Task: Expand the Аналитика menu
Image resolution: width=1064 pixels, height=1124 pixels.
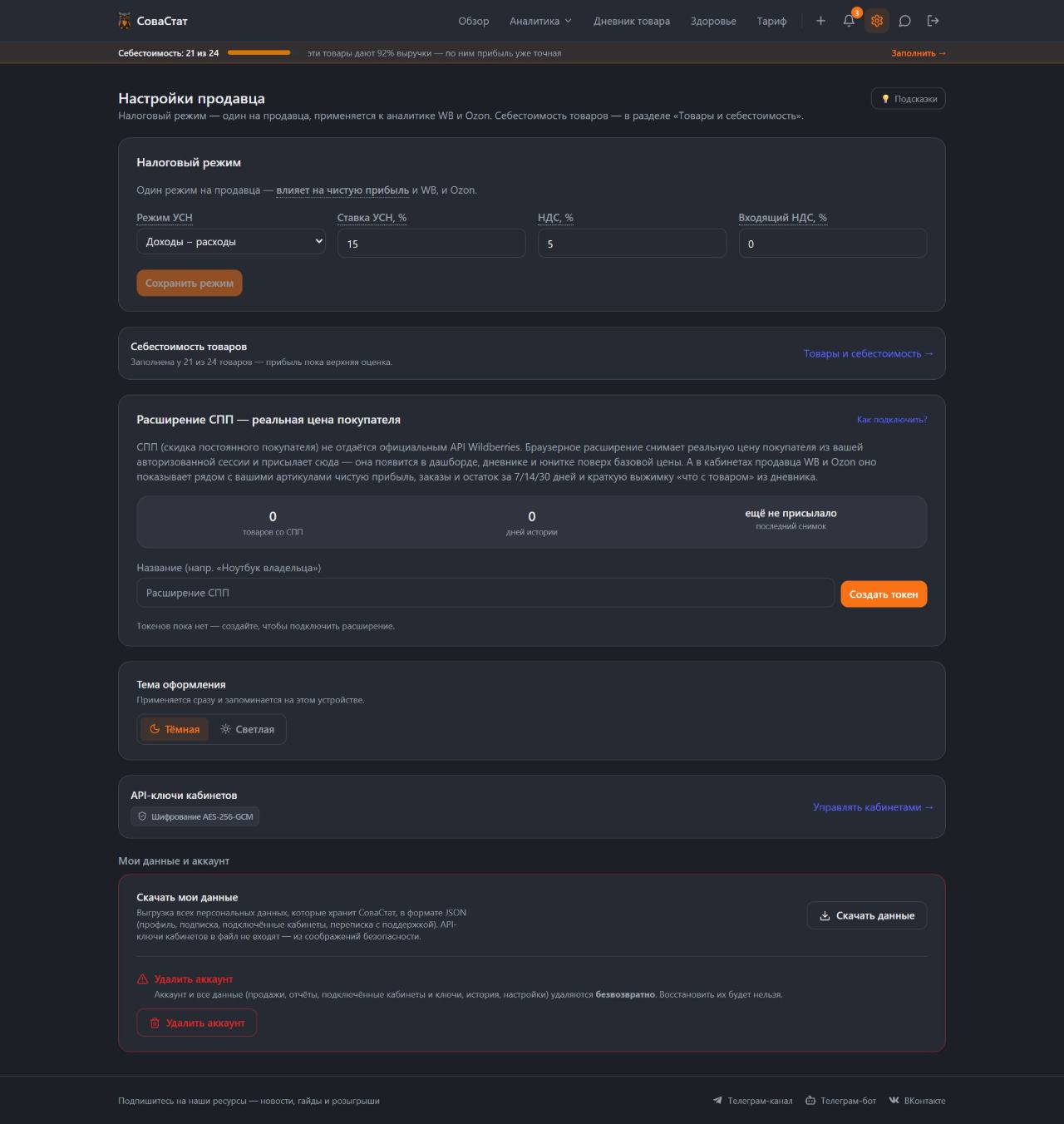Action: [x=540, y=21]
